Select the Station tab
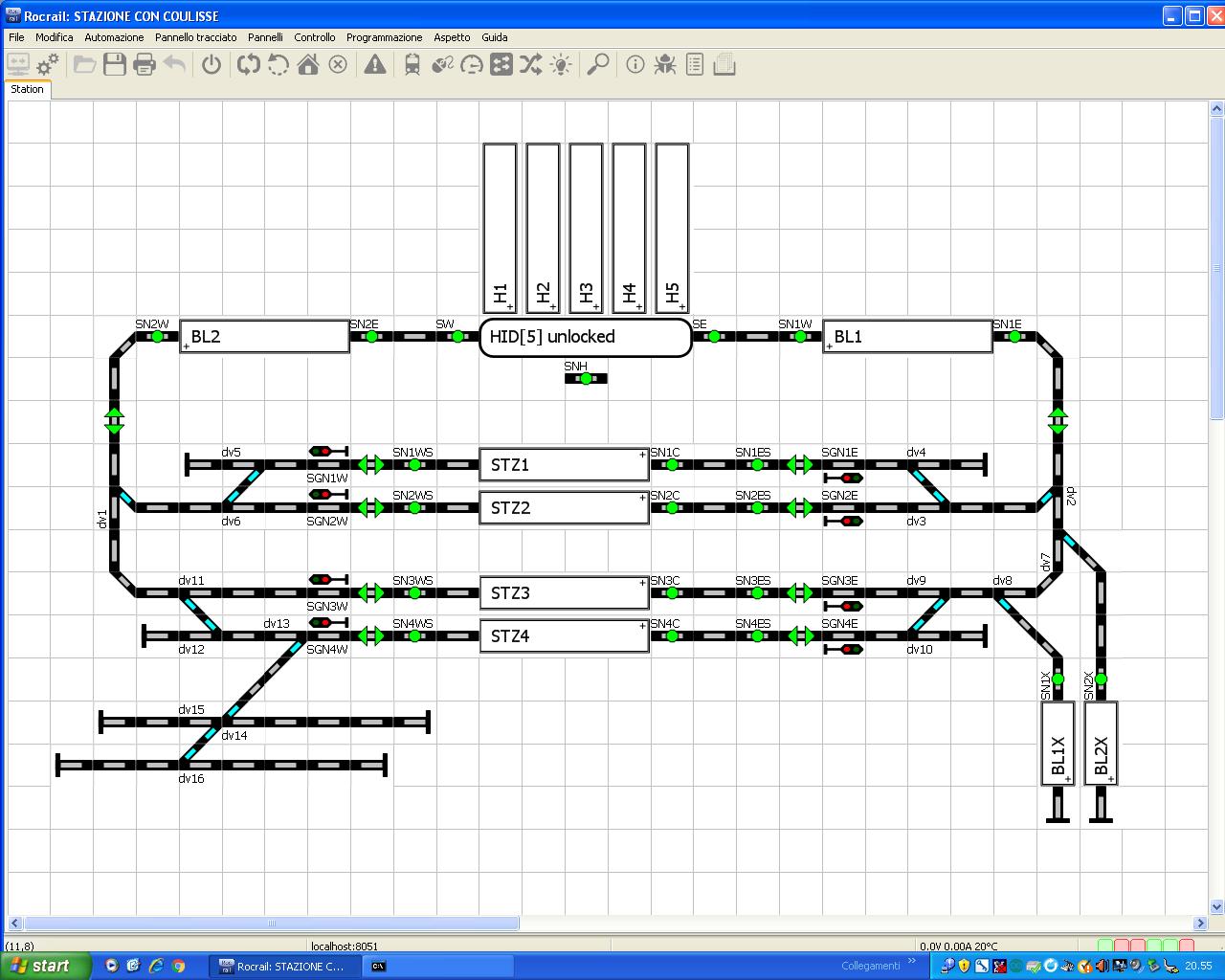Screen dimensions: 1225x980 27,89
